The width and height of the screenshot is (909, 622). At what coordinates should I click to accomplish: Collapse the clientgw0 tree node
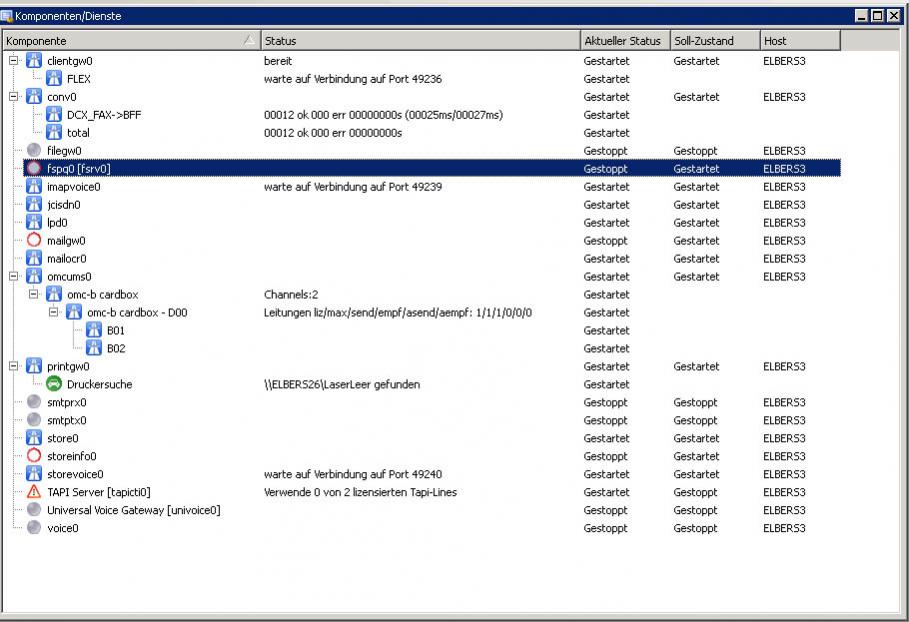[14, 61]
